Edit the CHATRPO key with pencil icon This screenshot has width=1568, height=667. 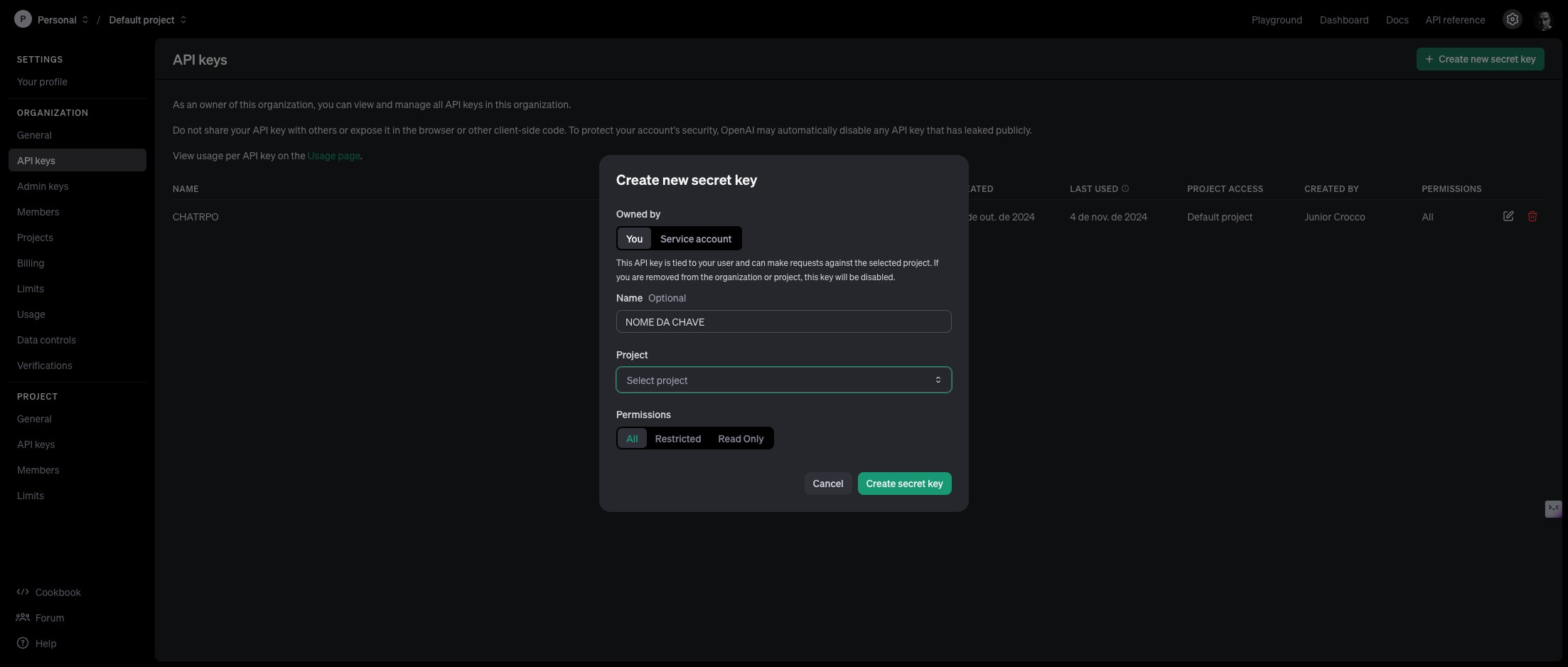tap(1508, 216)
